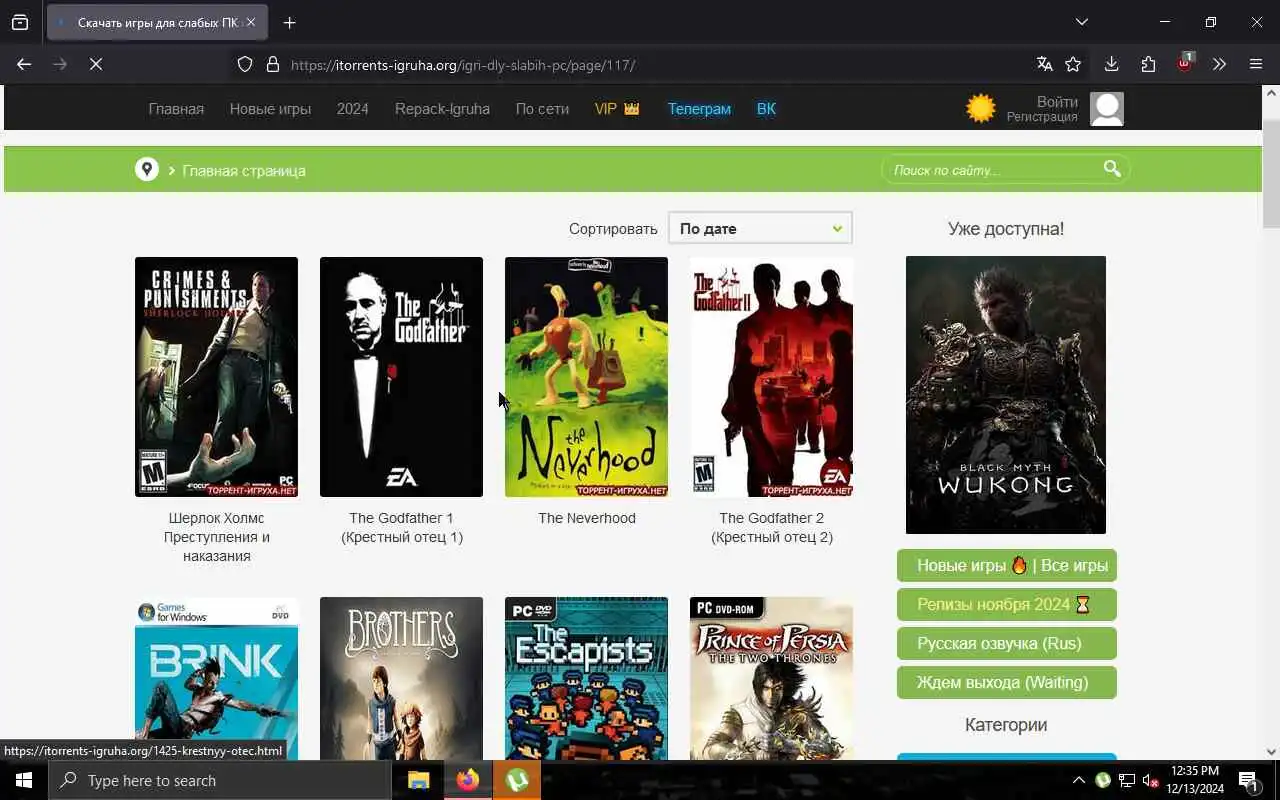Click the 'Релизы ноября 2024' button
1280x800 pixels.
tap(1007, 604)
